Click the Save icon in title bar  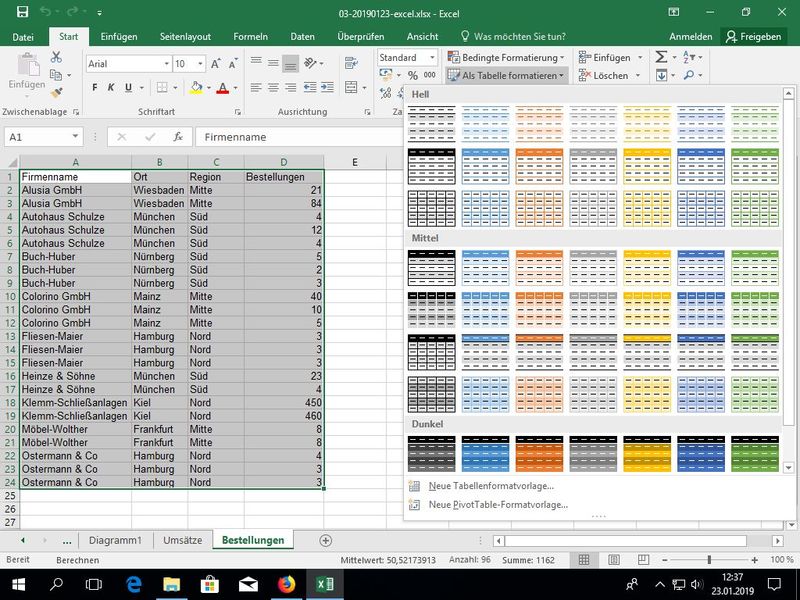pyautogui.click(x=22, y=12)
